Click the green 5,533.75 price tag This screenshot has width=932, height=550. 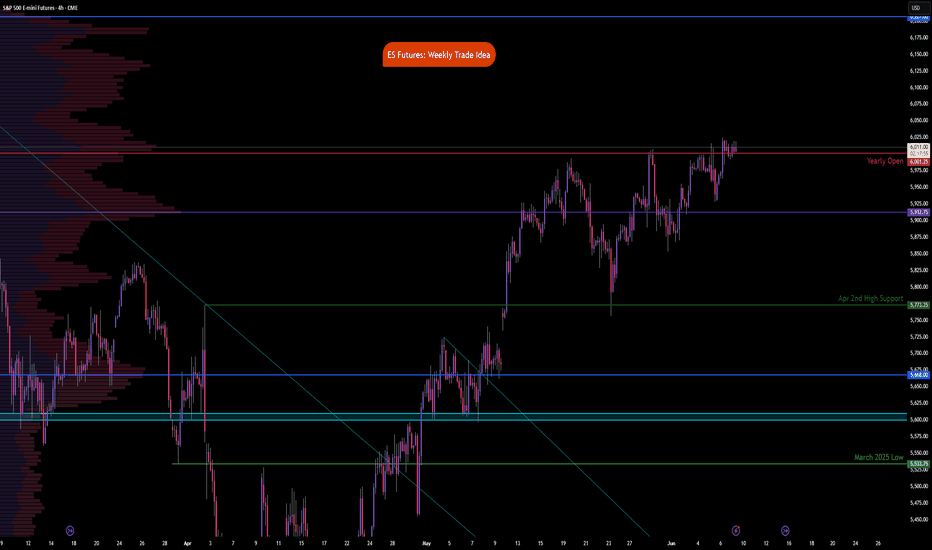click(x=919, y=464)
